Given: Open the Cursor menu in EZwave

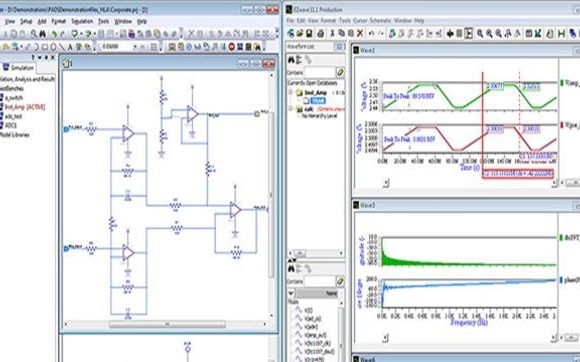Looking at the screenshot, I should [360, 21].
